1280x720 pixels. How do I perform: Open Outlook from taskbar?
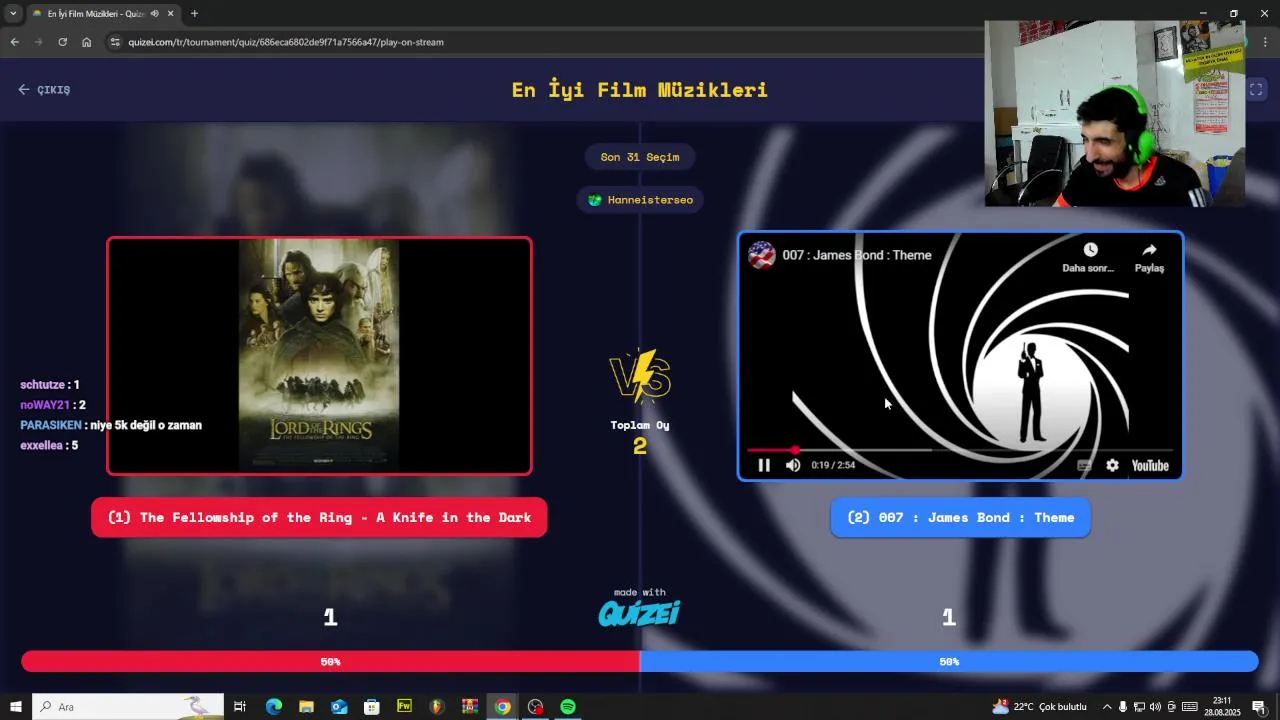tap(339, 707)
